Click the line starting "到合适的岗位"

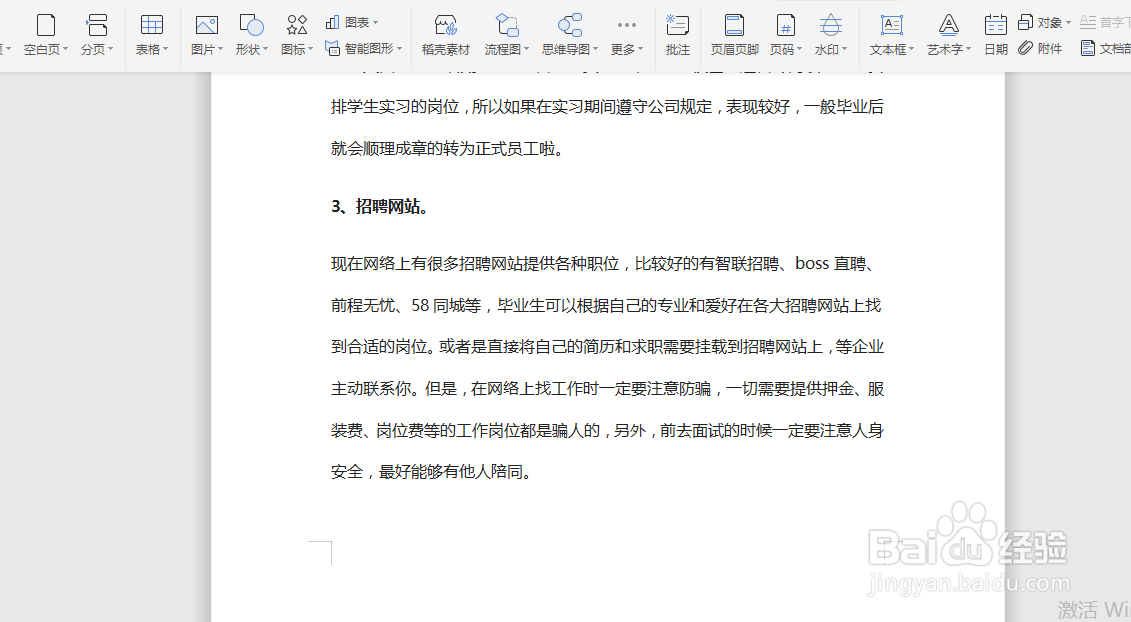coord(607,347)
